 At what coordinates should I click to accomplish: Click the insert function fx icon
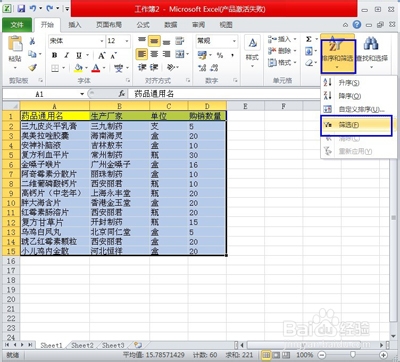coord(122,94)
